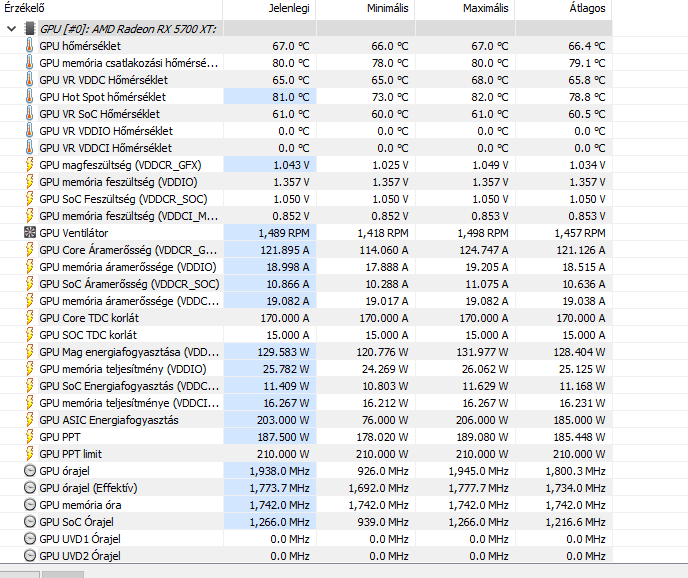Select the GPU PPT limit label
The image size is (688, 578).
(x=70, y=454)
